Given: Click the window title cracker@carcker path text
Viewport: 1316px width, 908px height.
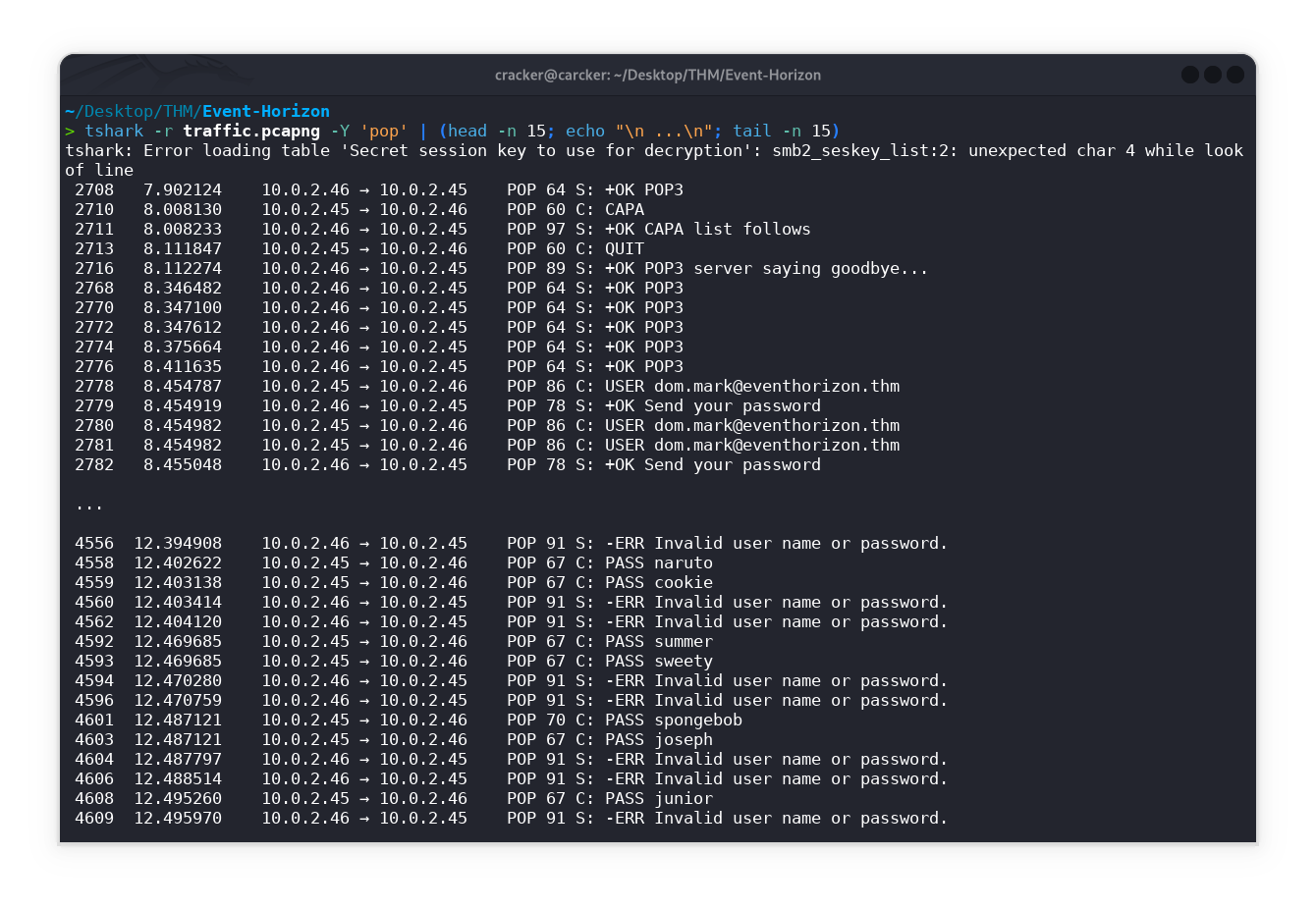Looking at the screenshot, I should pyautogui.click(x=657, y=75).
